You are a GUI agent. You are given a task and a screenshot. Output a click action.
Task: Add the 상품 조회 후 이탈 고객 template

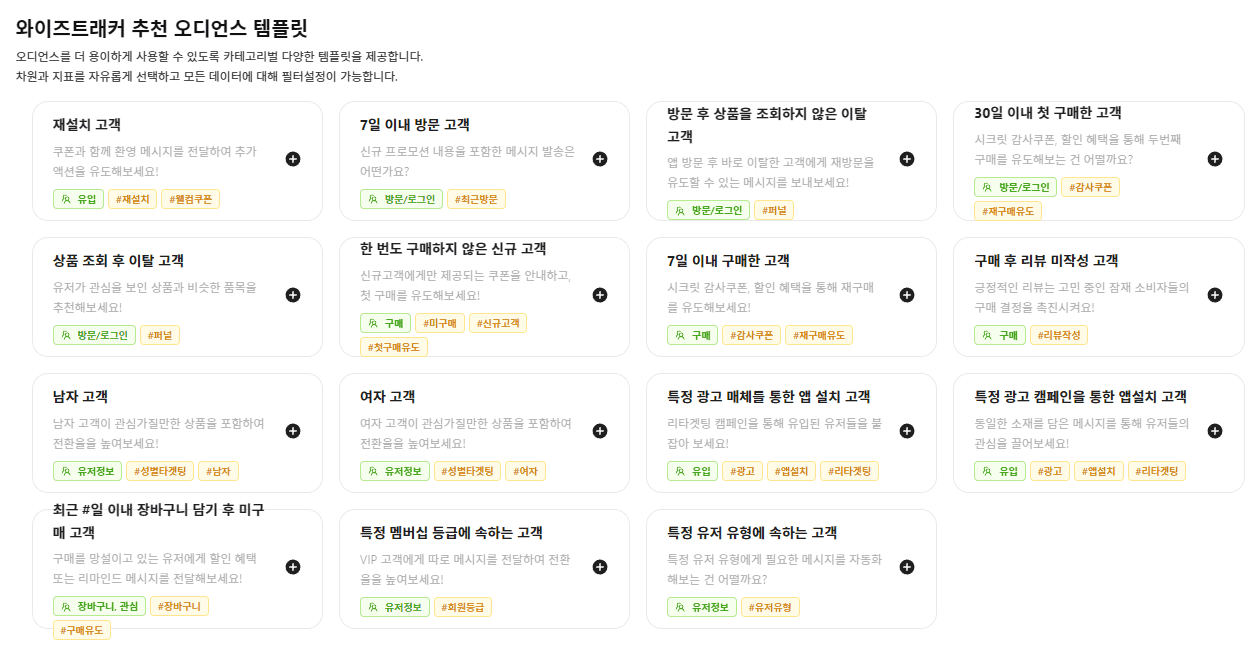pos(293,295)
